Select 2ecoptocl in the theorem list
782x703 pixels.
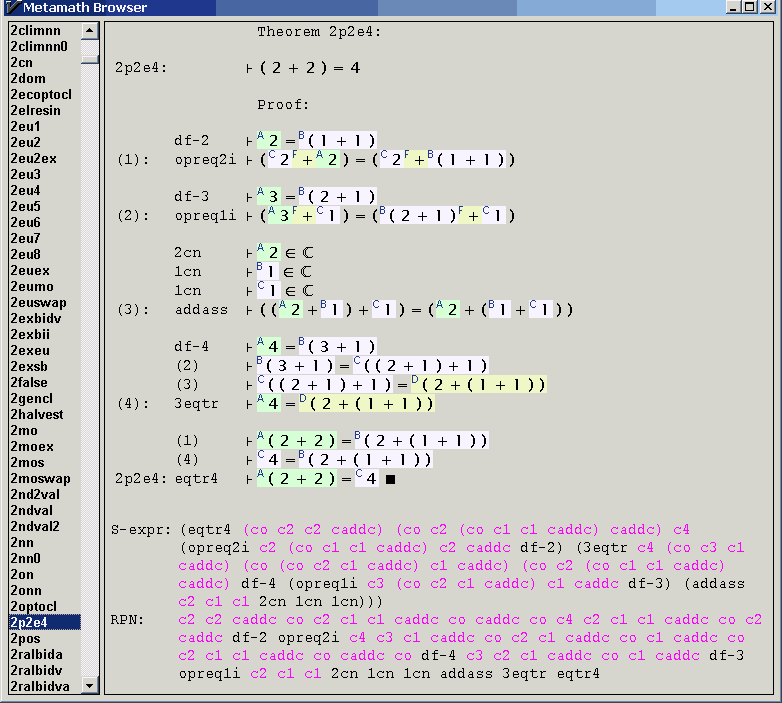click(x=41, y=95)
